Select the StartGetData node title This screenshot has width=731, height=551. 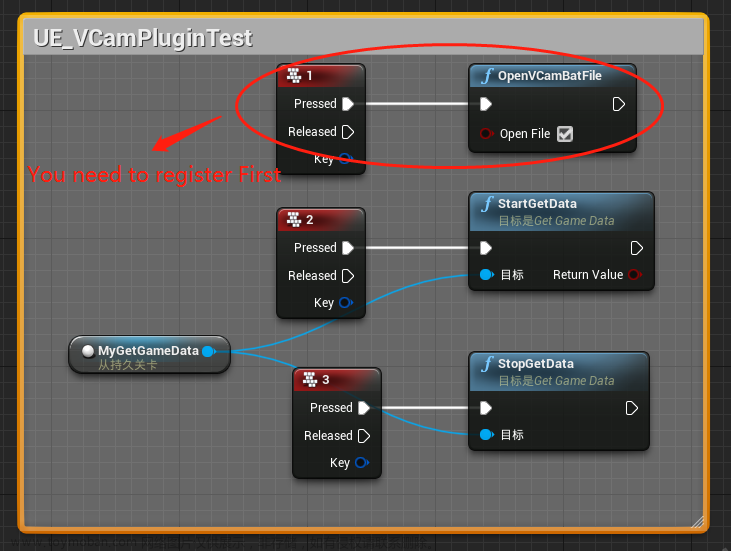[x=537, y=204]
